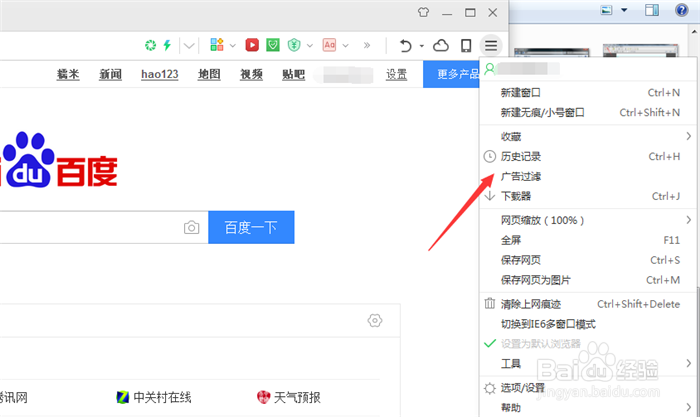Click the download arrow icon beside 下载器
Image resolution: width=700 pixels, height=417 pixels.
pos(490,196)
